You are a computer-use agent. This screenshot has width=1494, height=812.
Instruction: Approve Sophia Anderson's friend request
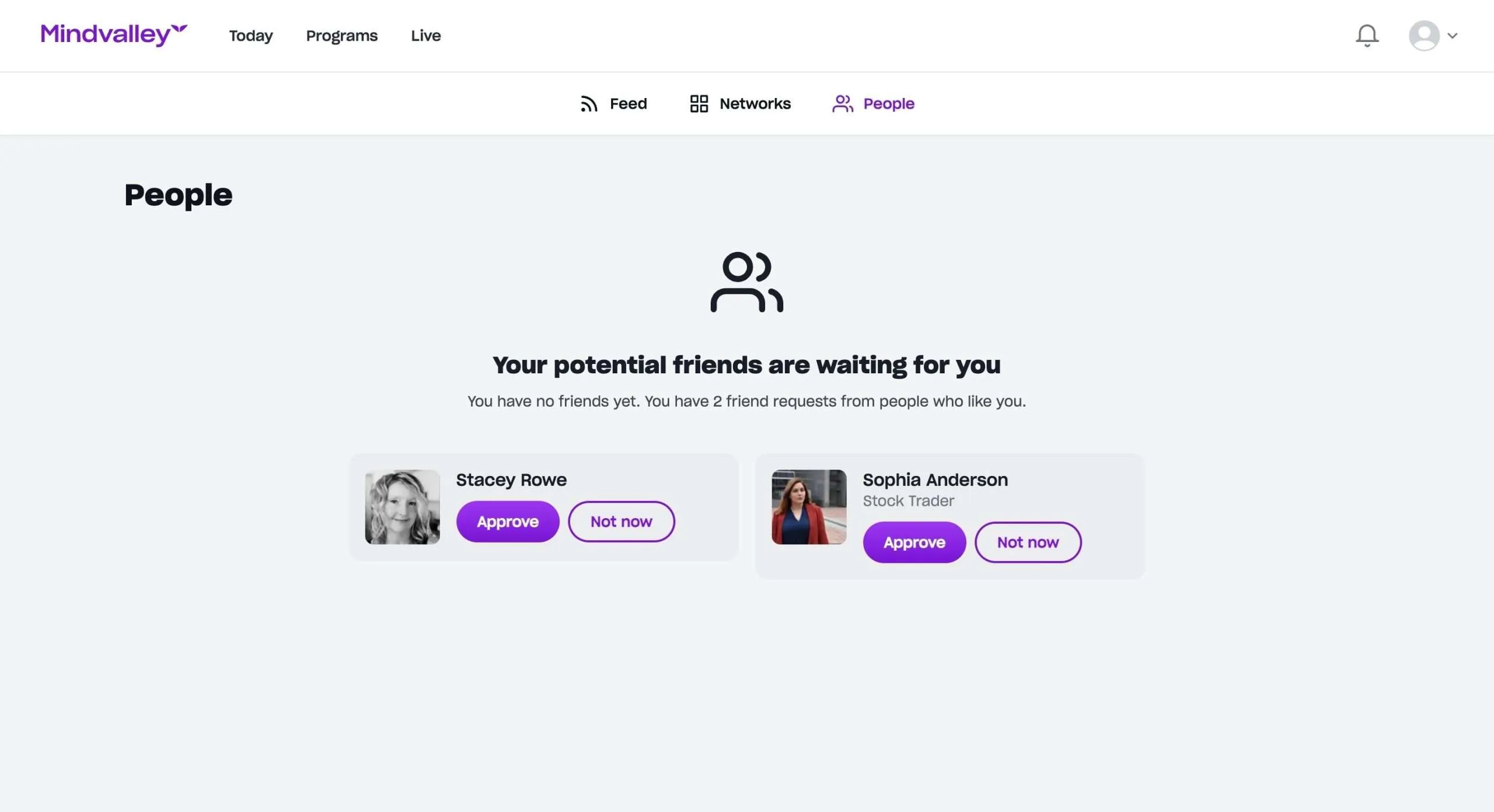914,542
